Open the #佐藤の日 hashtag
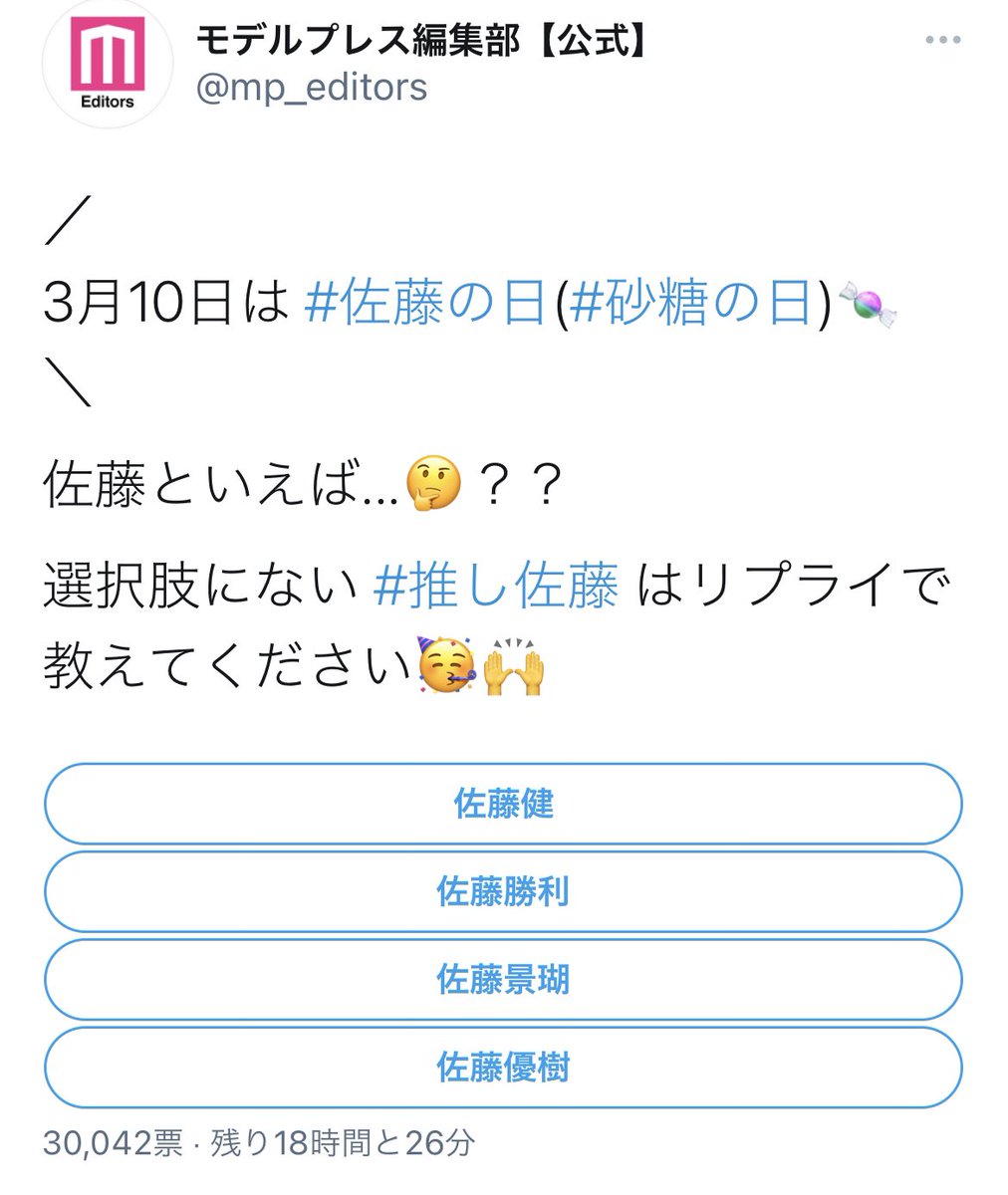The height and width of the screenshot is (1195, 1008). coord(424,305)
